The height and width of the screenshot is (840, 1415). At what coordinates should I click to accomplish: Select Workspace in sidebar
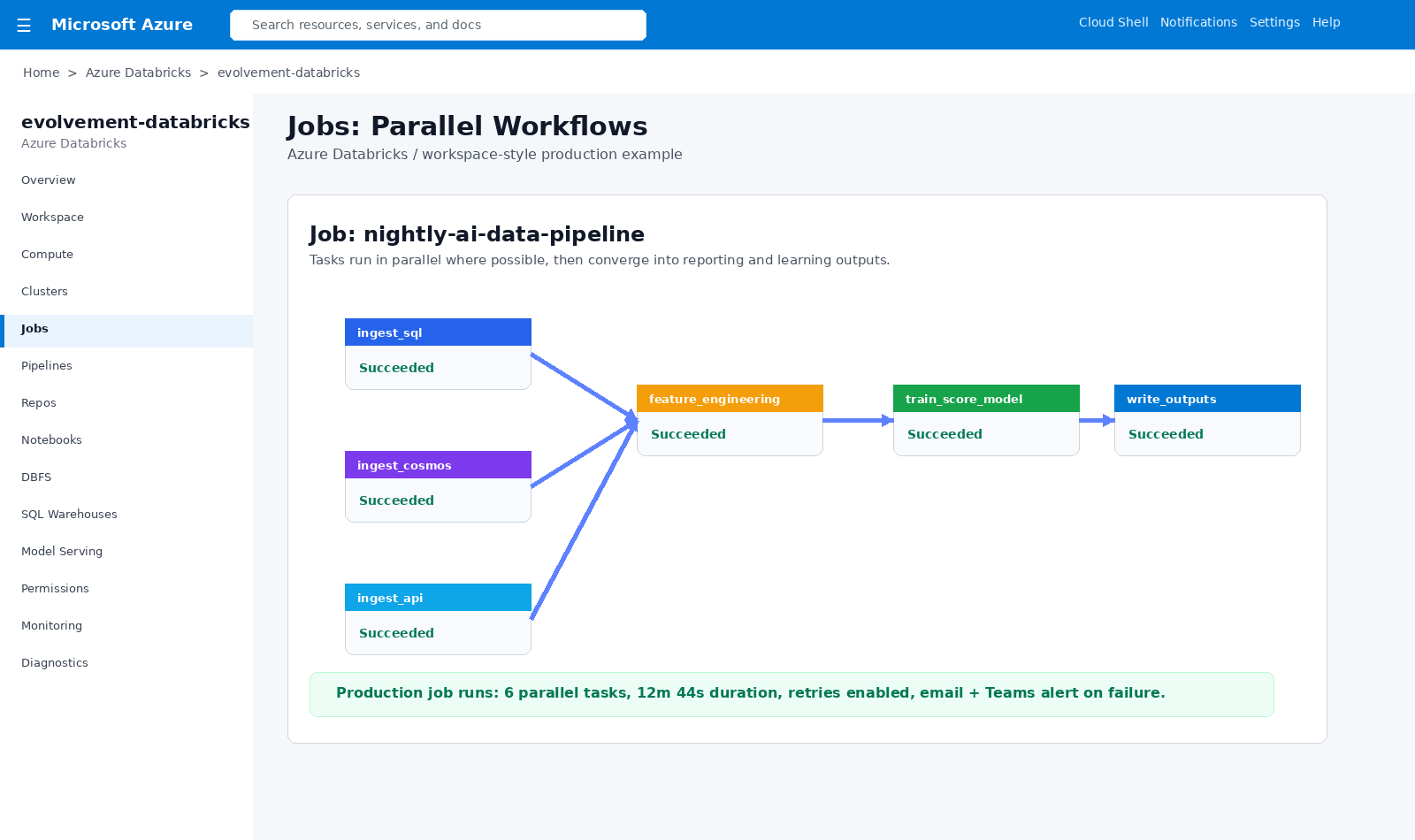pyautogui.click(x=126, y=217)
